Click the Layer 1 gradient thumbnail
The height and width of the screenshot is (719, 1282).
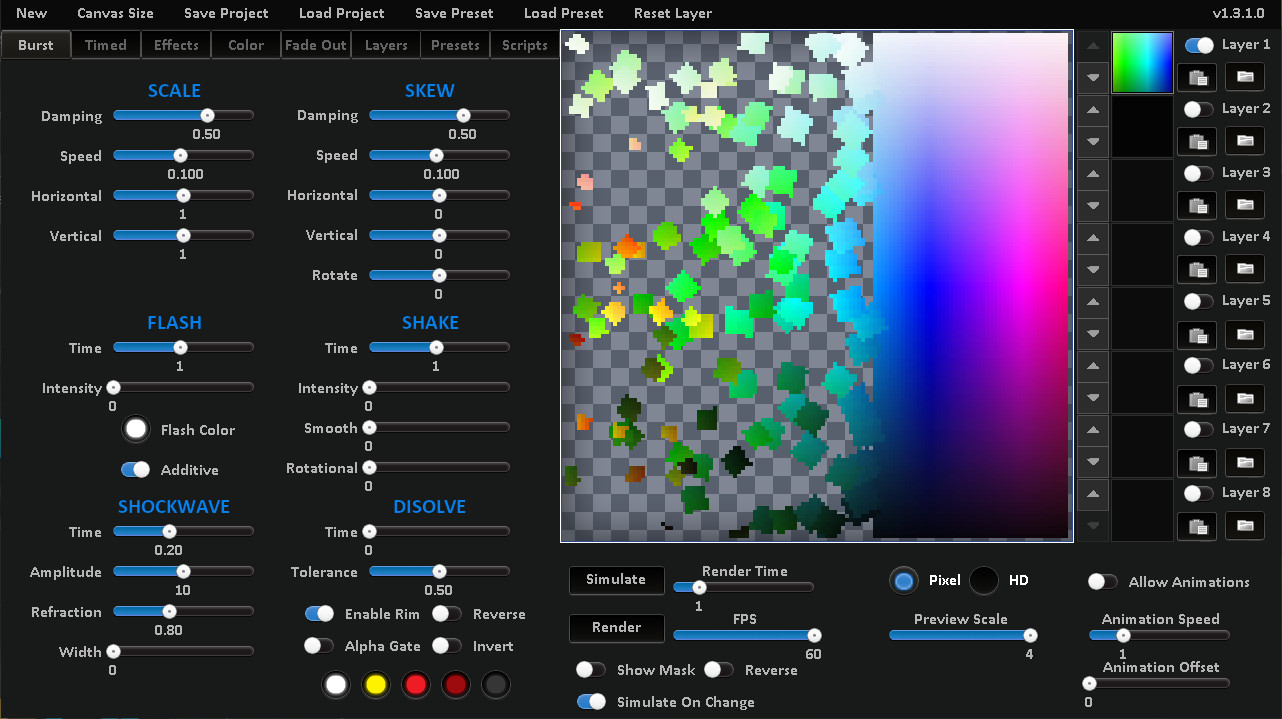coord(1142,61)
